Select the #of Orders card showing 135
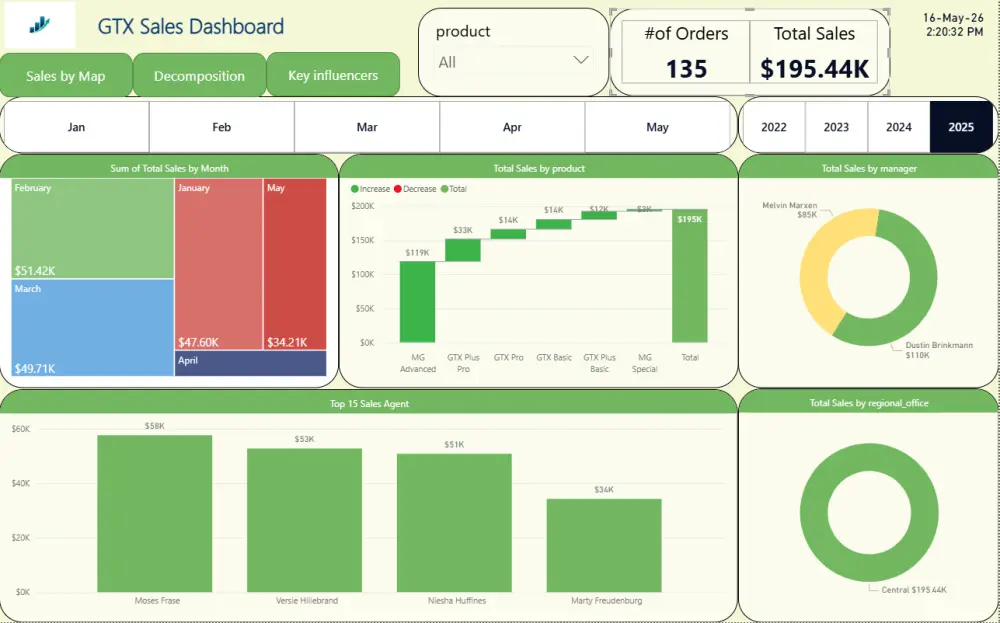 [x=686, y=52]
